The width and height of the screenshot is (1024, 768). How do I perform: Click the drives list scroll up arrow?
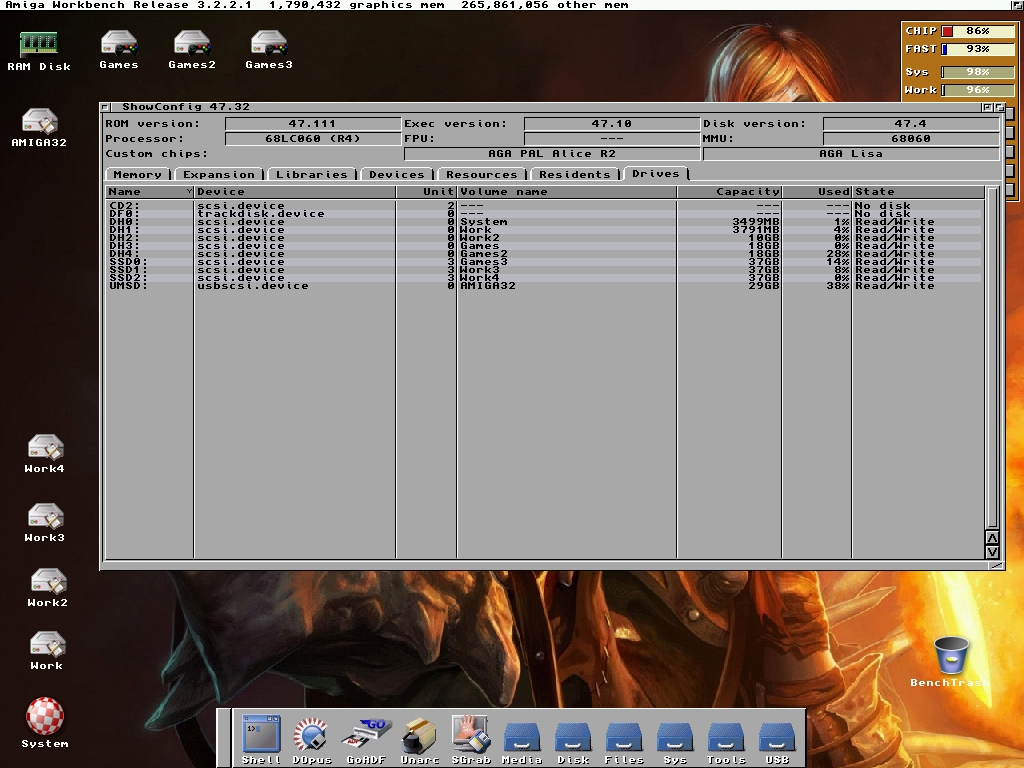[992, 538]
